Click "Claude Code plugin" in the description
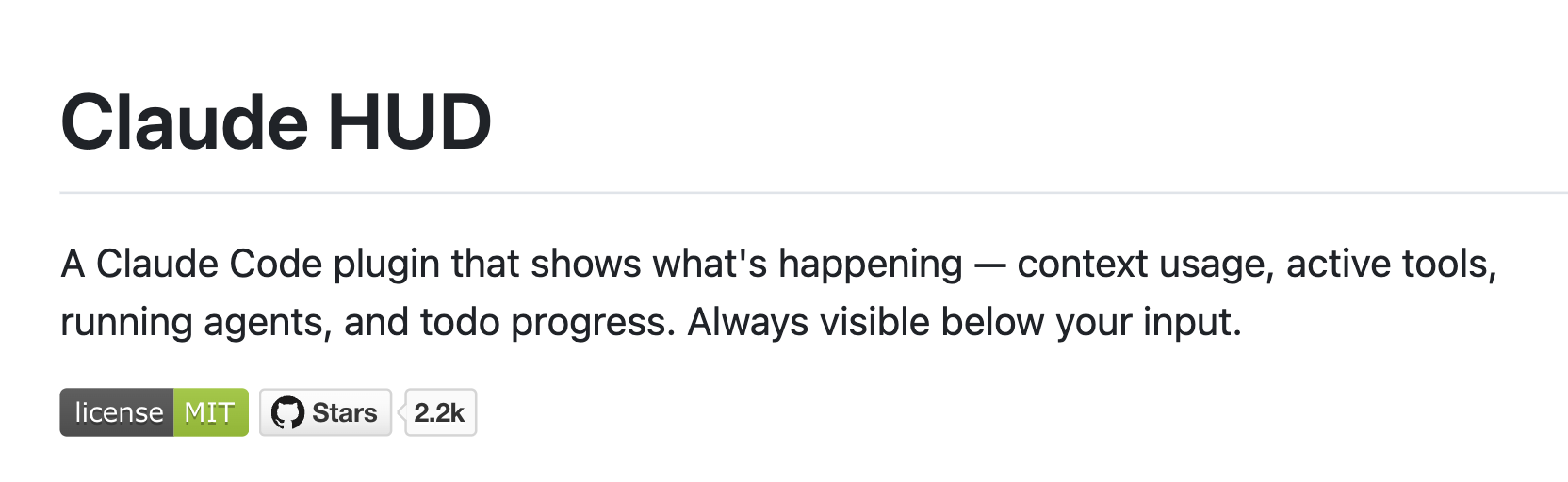The height and width of the screenshot is (482, 1568). (269, 264)
